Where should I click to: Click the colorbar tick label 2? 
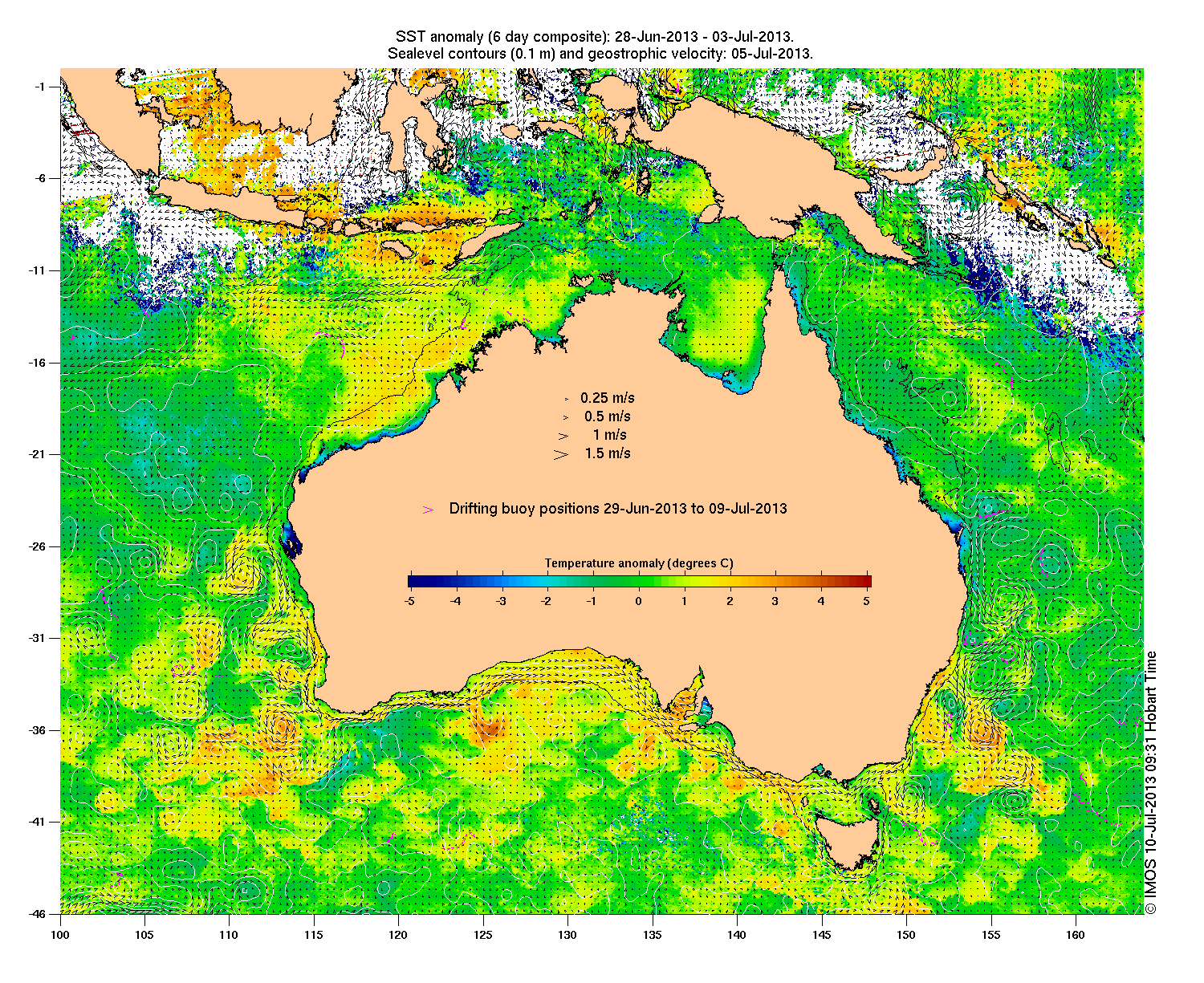730,600
